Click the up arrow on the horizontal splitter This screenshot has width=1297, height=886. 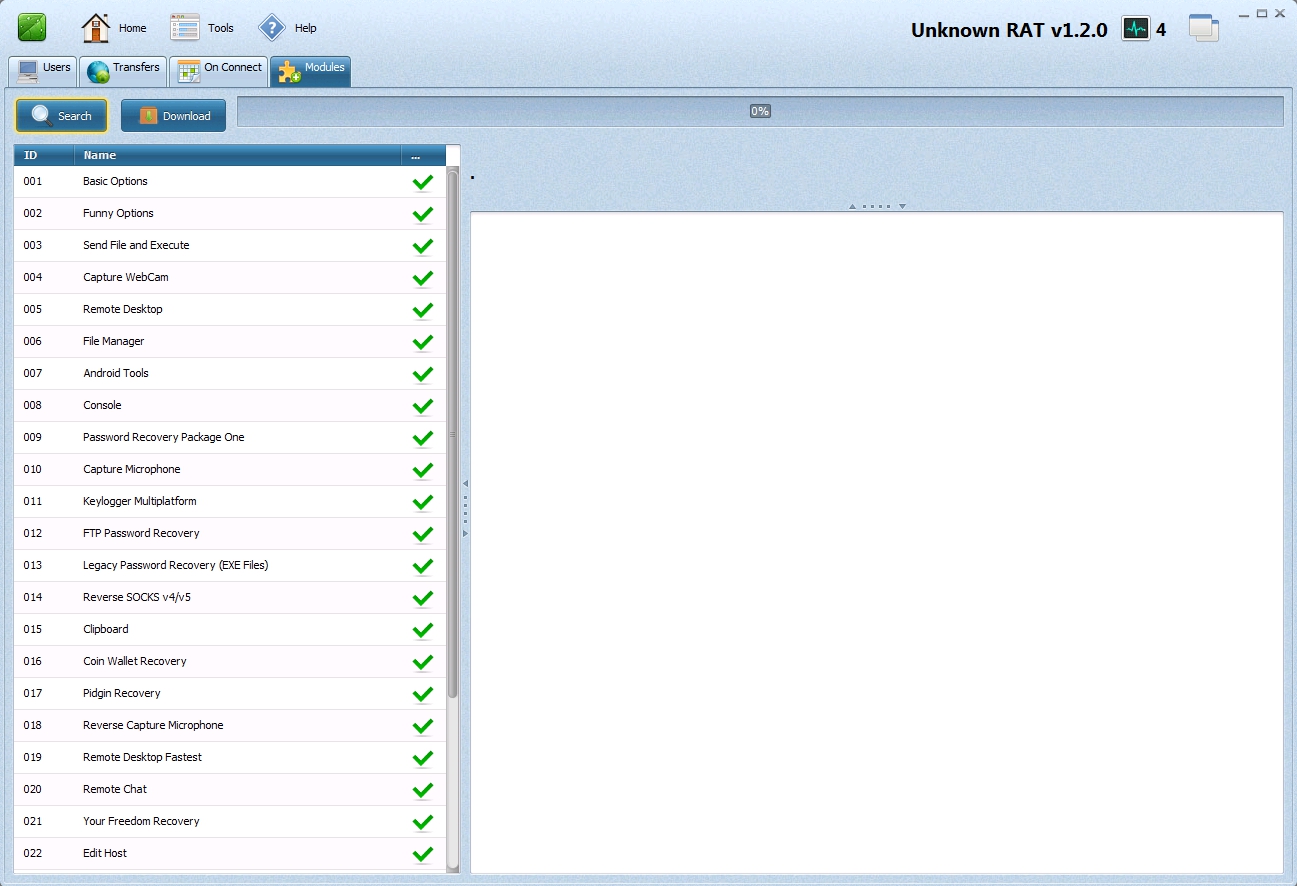click(x=852, y=207)
